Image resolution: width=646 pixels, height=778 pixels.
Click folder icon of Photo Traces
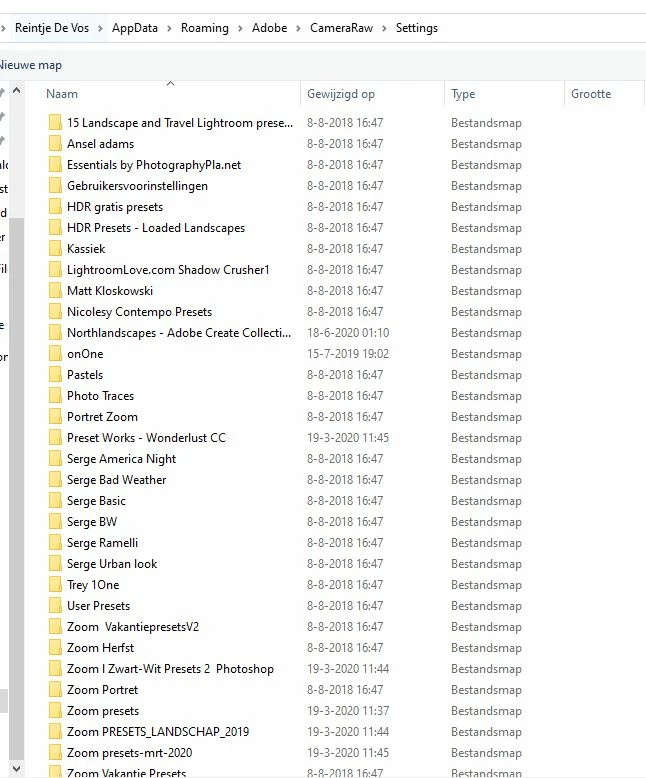click(x=55, y=395)
